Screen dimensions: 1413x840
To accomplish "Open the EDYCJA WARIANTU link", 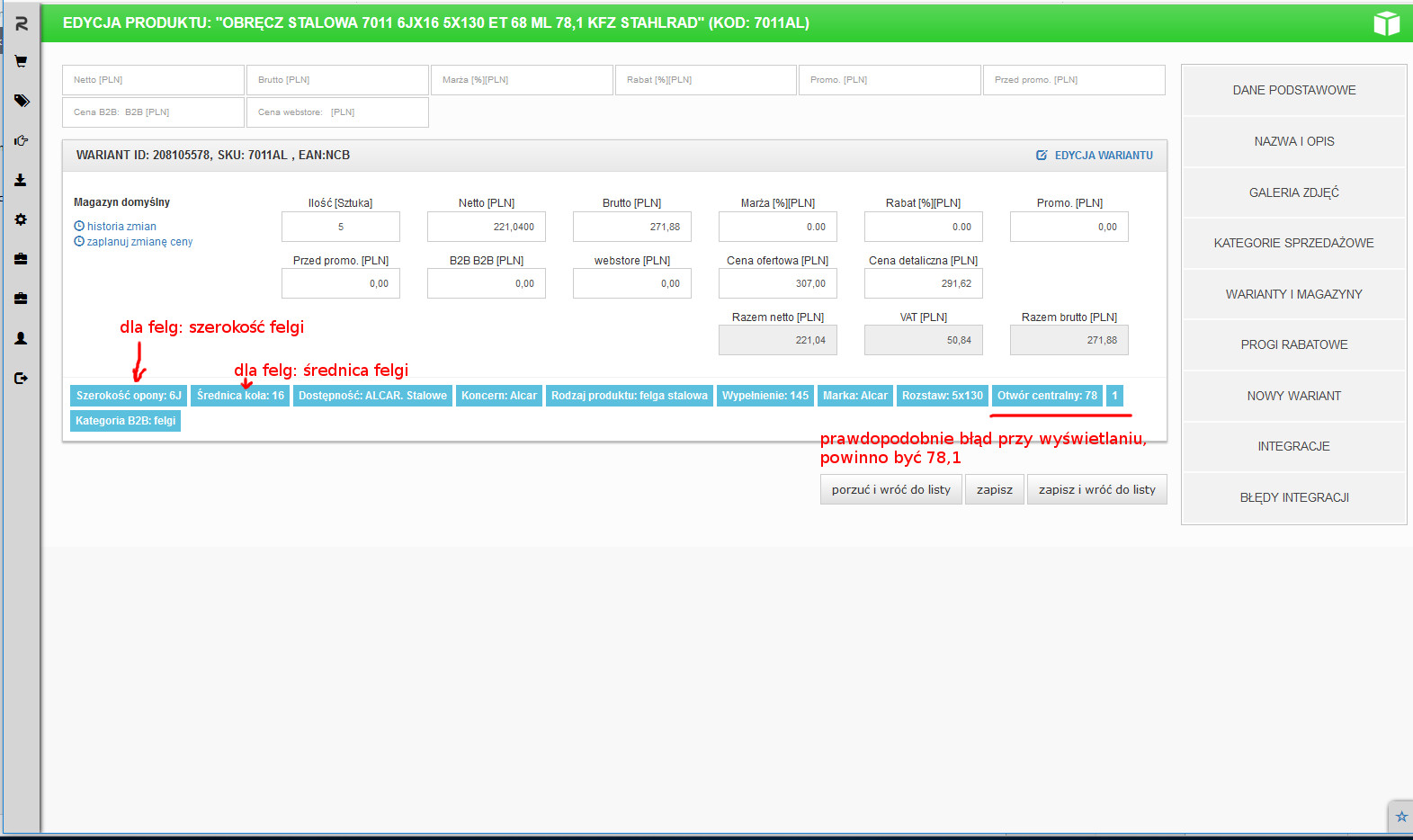I will [x=1095, y=156].
